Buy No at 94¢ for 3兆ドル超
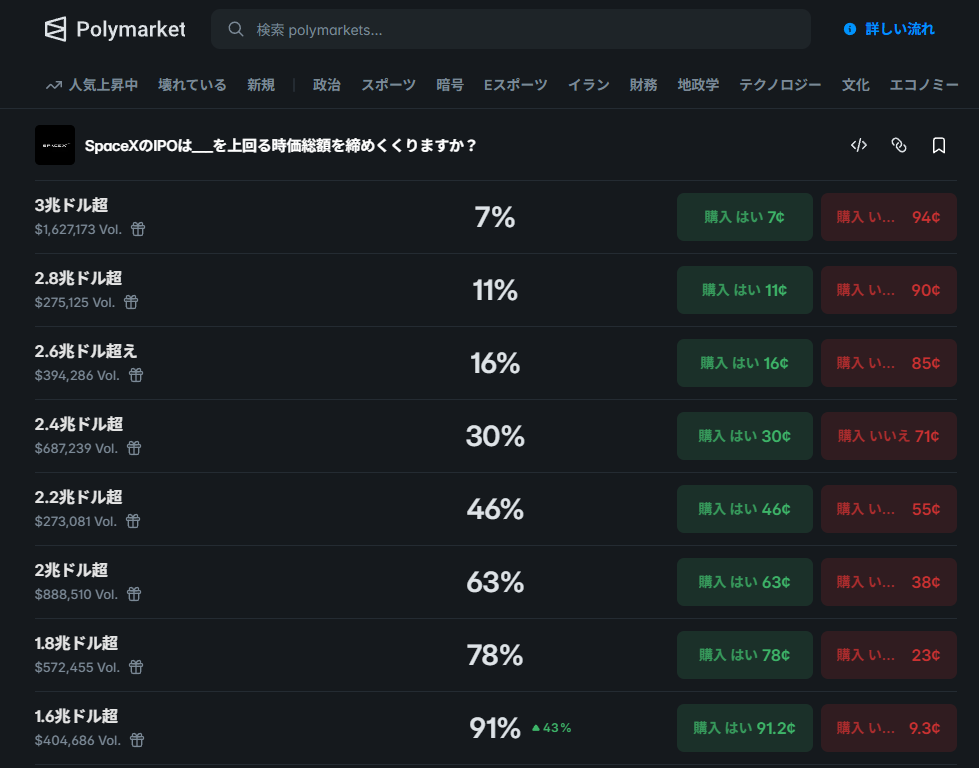 coord(888,217)
